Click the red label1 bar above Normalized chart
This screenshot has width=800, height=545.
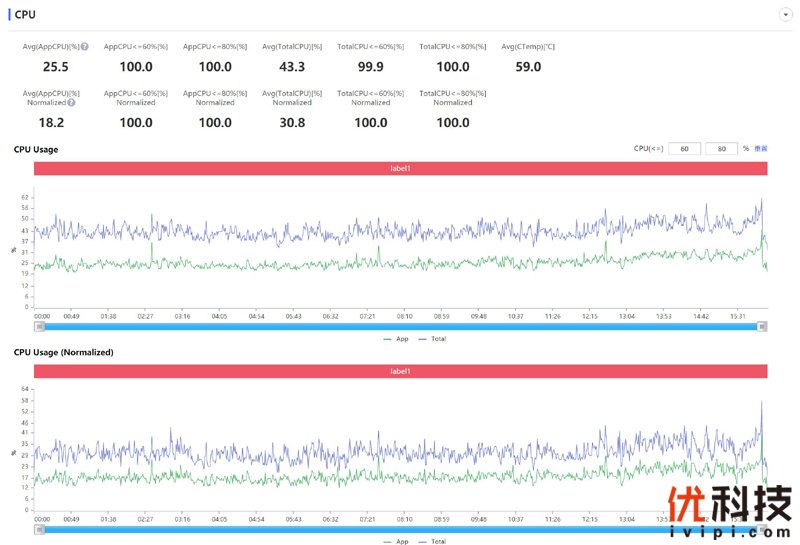tap(400, 371)
